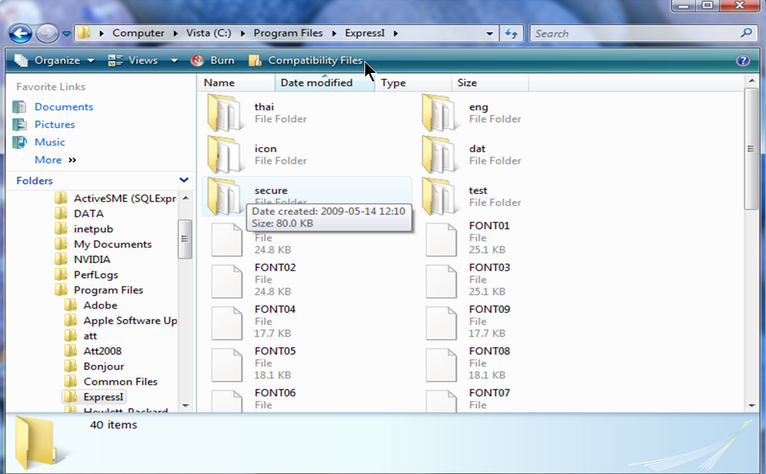Select the FONT05 file icon
766x474 pixels.
click(227, 365)
